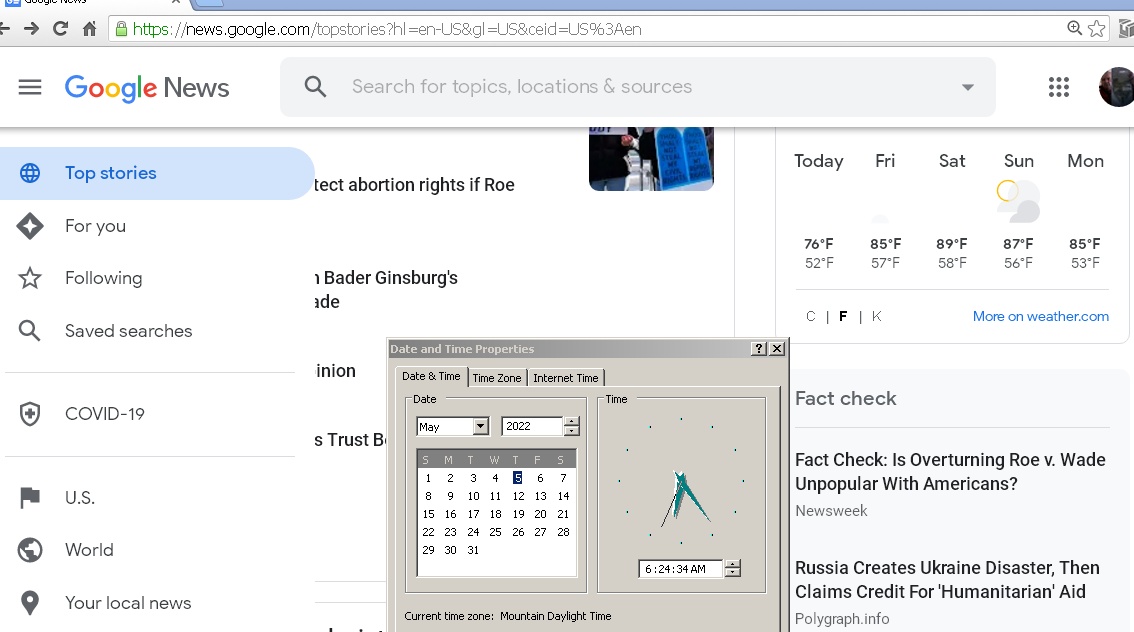Image resolution: width=1134 pixels, height=632 pixels.
Task: Click the Google News logo
Action: (147, 87)
